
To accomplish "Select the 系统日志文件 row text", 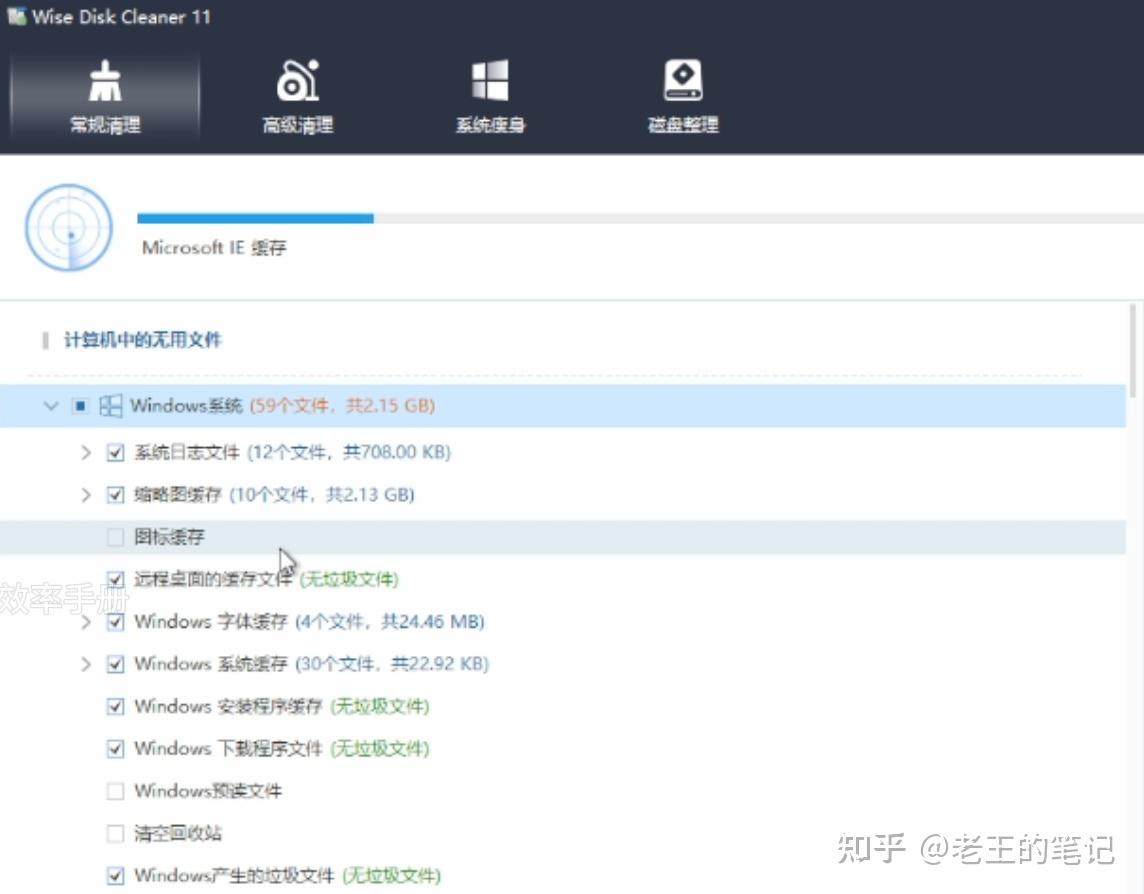I will [293, 452].
